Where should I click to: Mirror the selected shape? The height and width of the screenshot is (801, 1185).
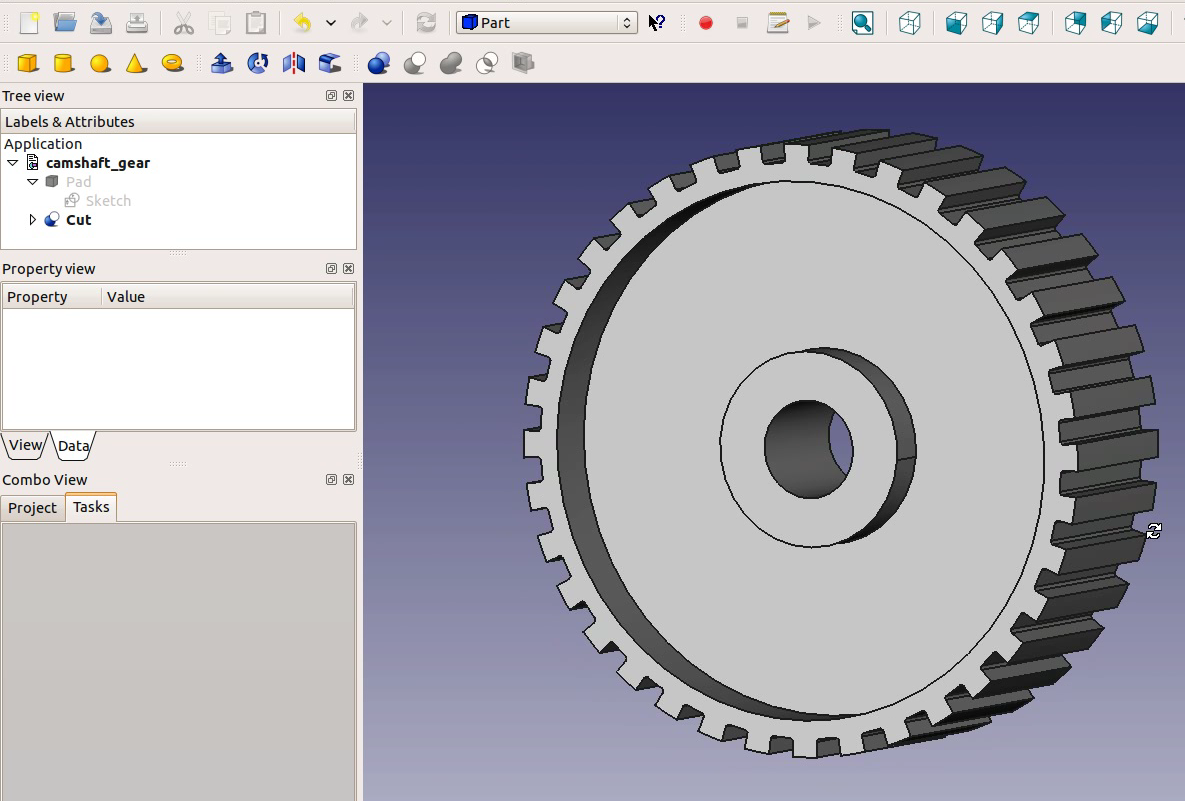click(292, 62)
